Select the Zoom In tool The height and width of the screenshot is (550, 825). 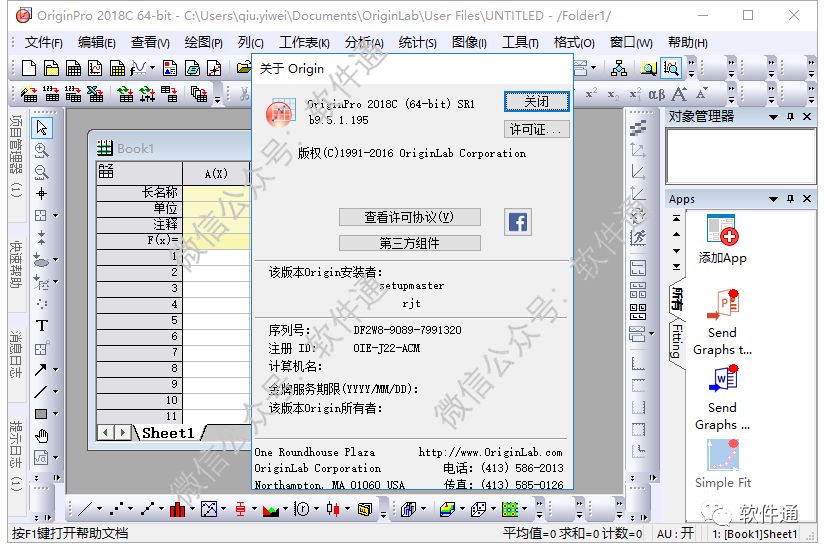42,150
